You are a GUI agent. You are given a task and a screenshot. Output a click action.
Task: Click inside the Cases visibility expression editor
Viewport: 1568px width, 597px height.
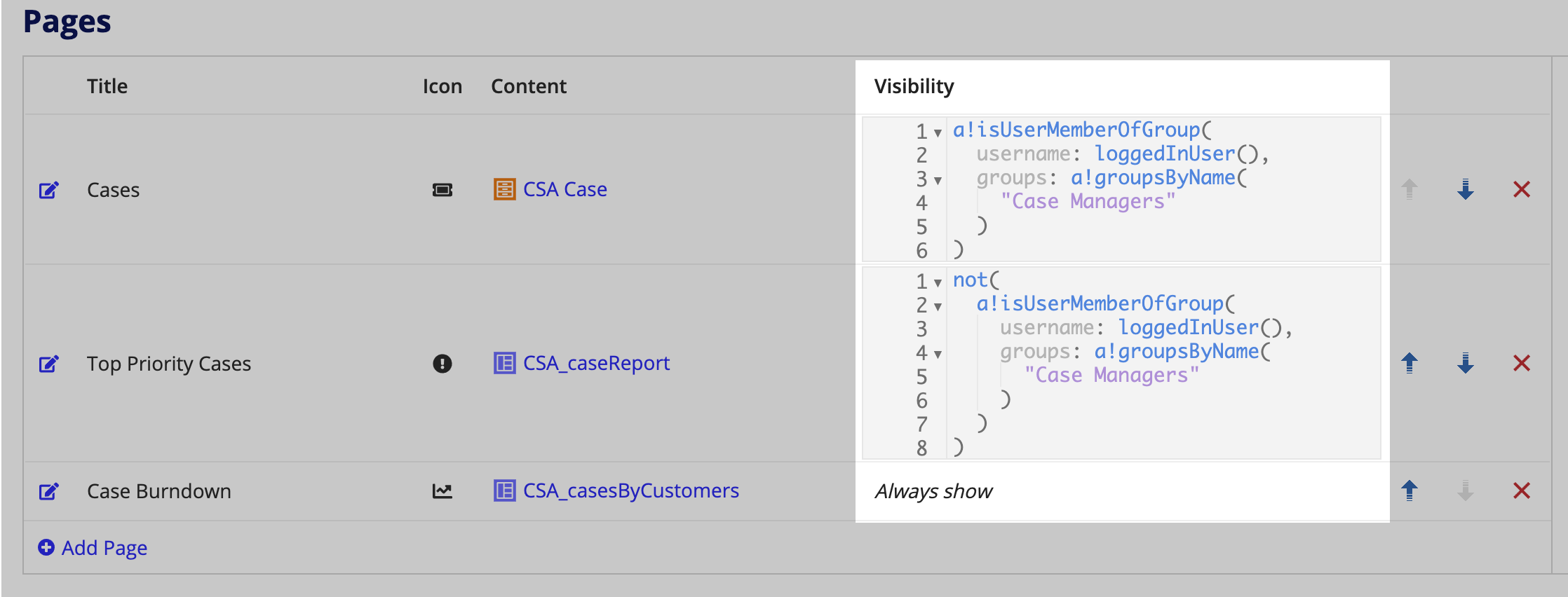click(1122, 189)
